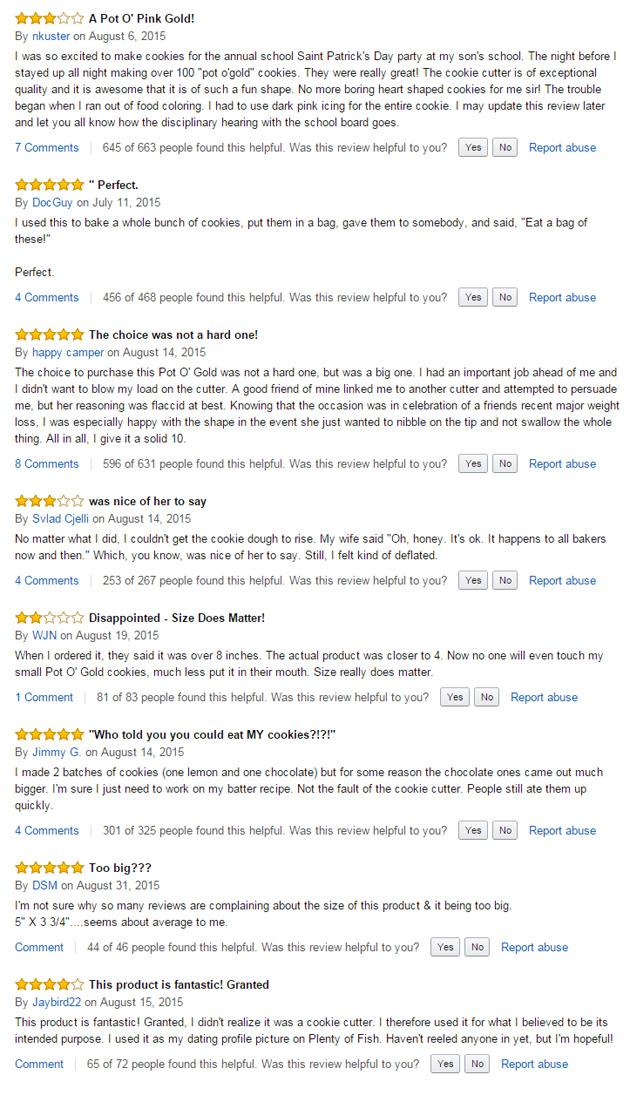Viewport: 630px width, 1095px height.
Task: View the 8 Comments on happy camper's review
Action: tap(46, 463)
